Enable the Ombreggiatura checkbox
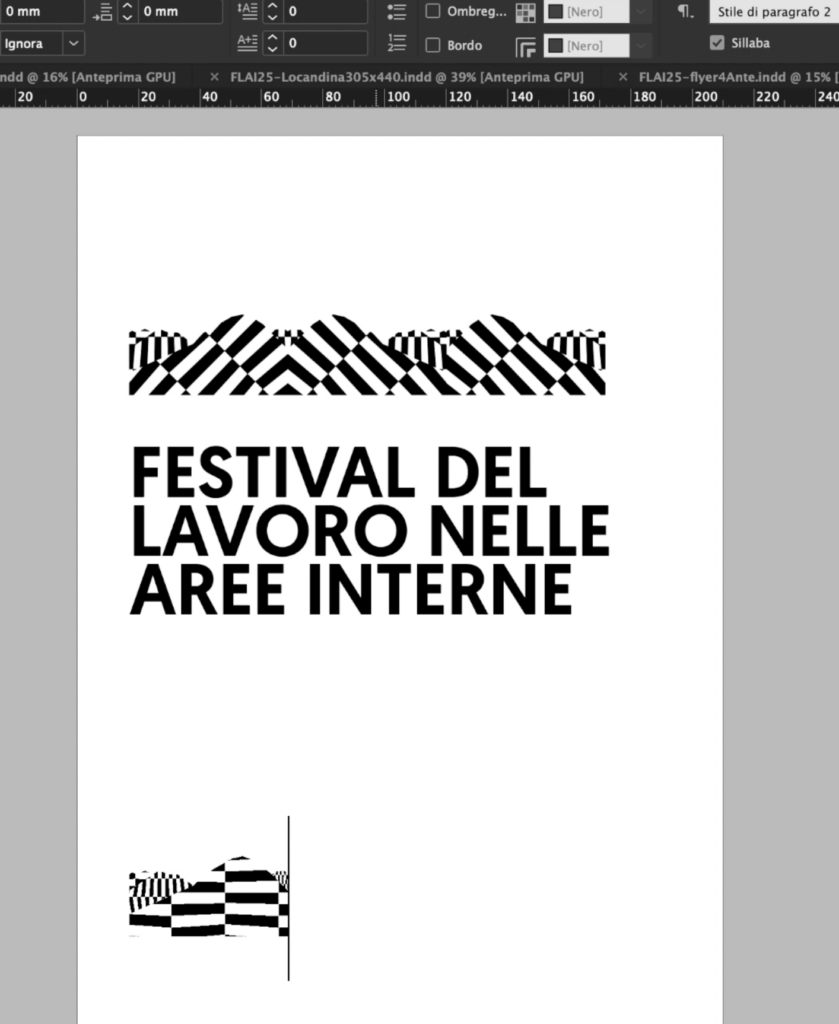Image resolution: width=839 pixels, height=1024 pixels. click(x=433, y=11)
